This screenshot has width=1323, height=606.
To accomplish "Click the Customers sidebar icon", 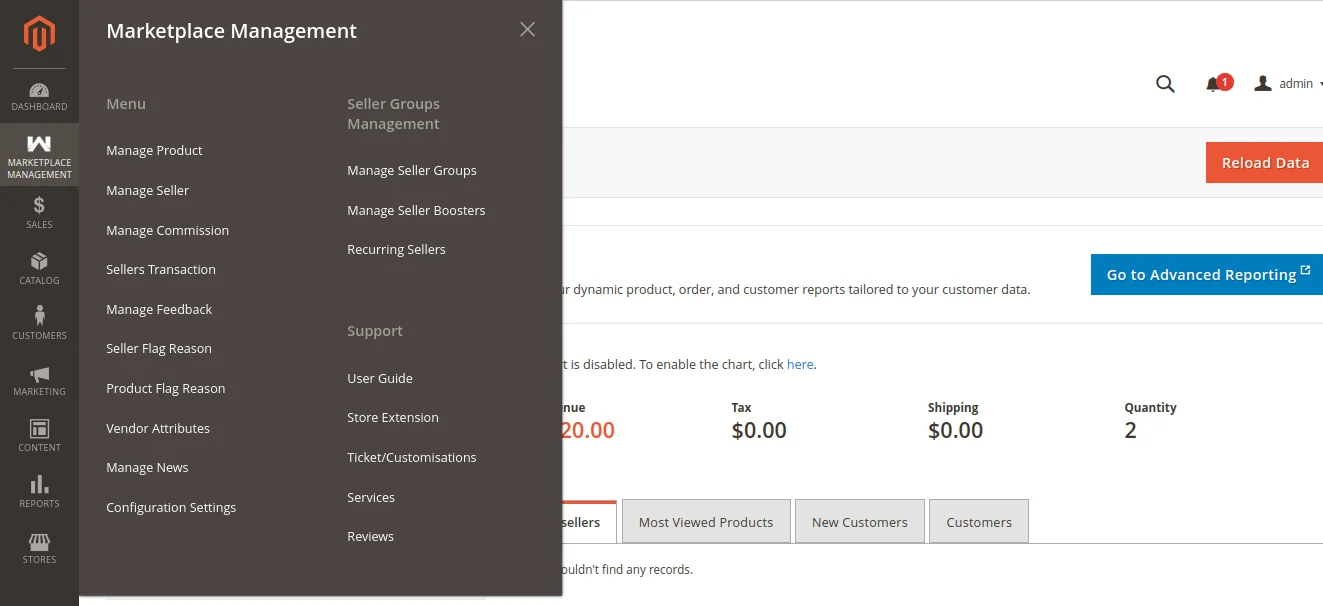I will click(x=39, y=322).
